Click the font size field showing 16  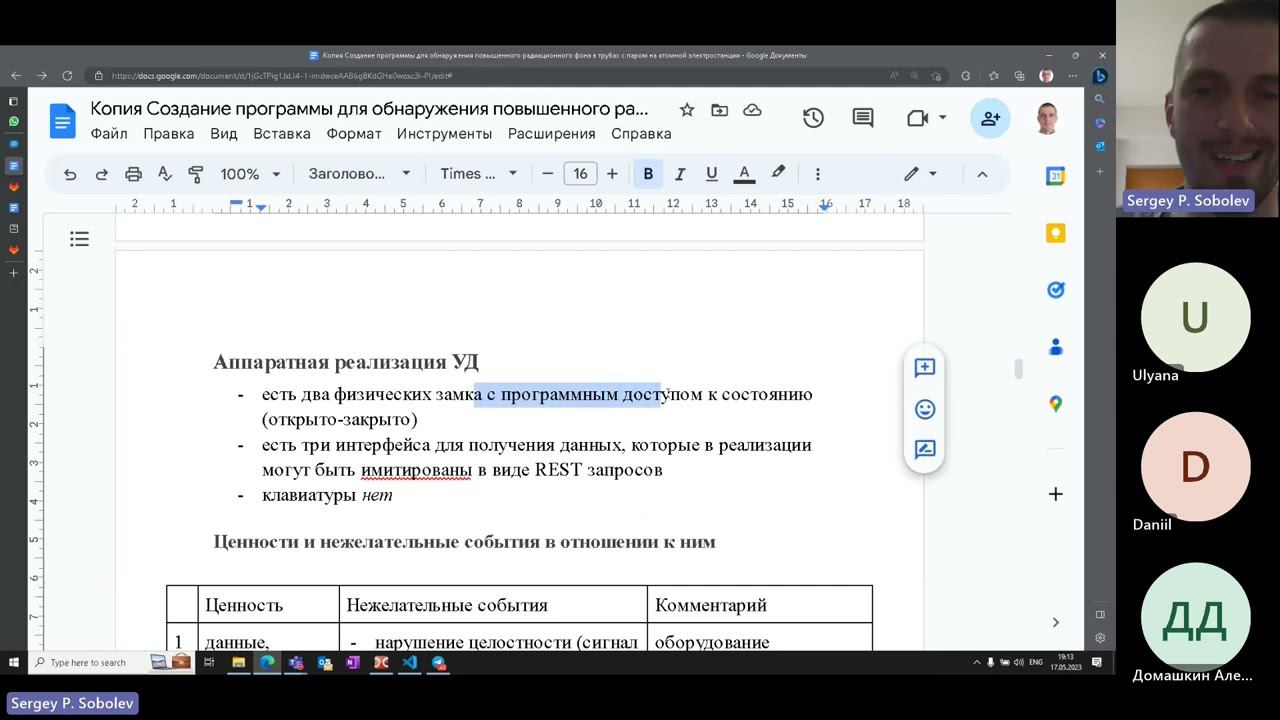580,174
